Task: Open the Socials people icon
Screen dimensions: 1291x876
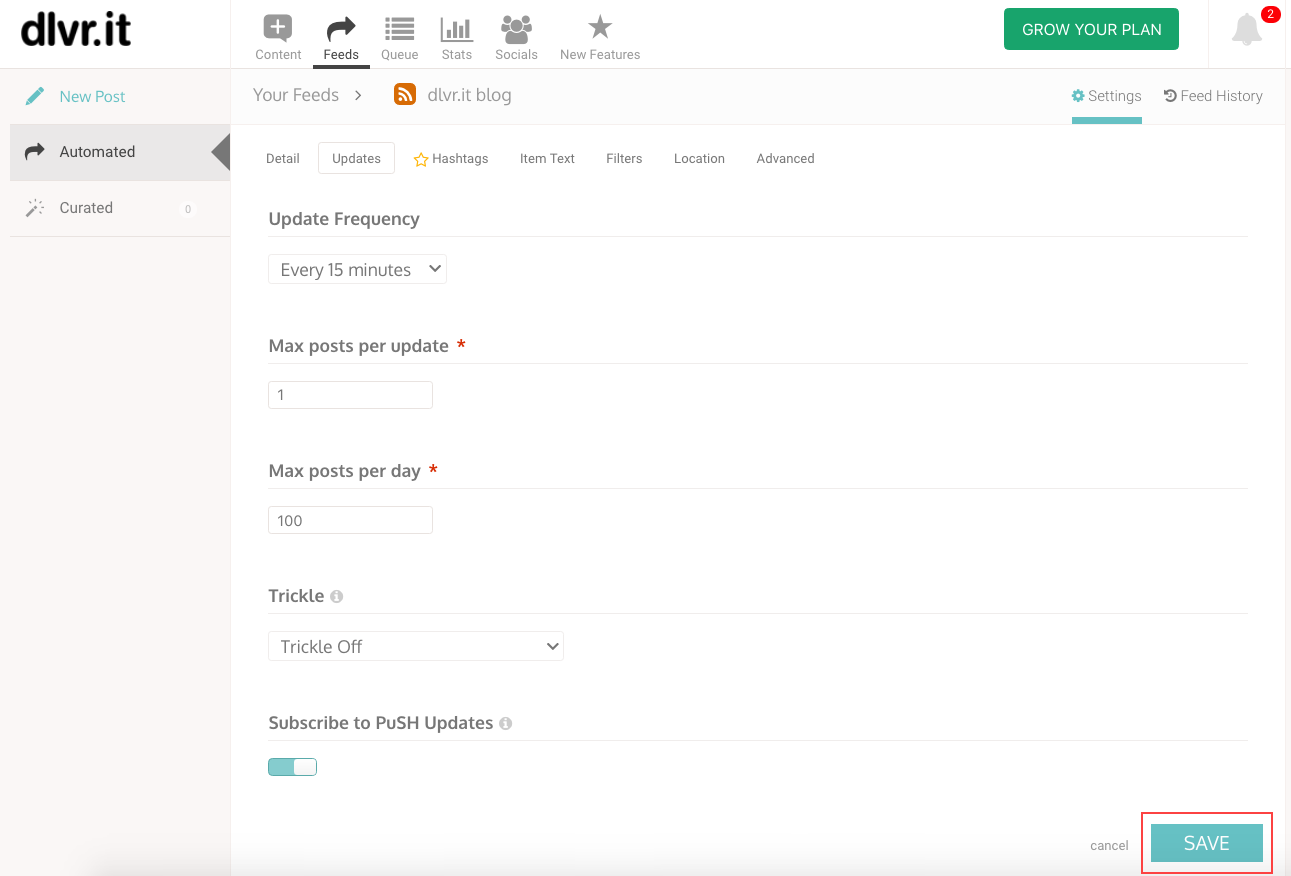Action: pyautogui.click(x=516, y=28)
